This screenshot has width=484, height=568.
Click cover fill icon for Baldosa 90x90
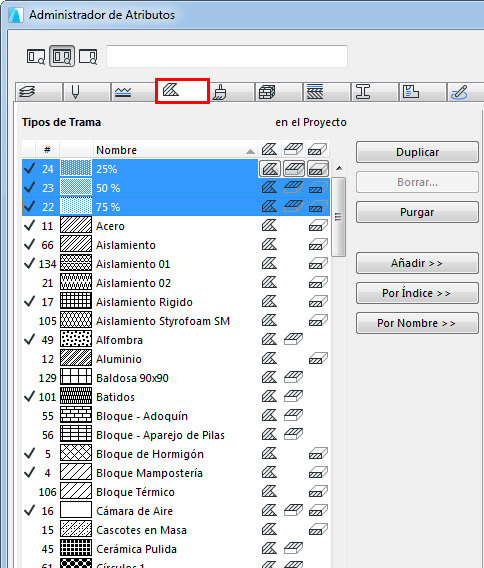[x=293, y=377]
